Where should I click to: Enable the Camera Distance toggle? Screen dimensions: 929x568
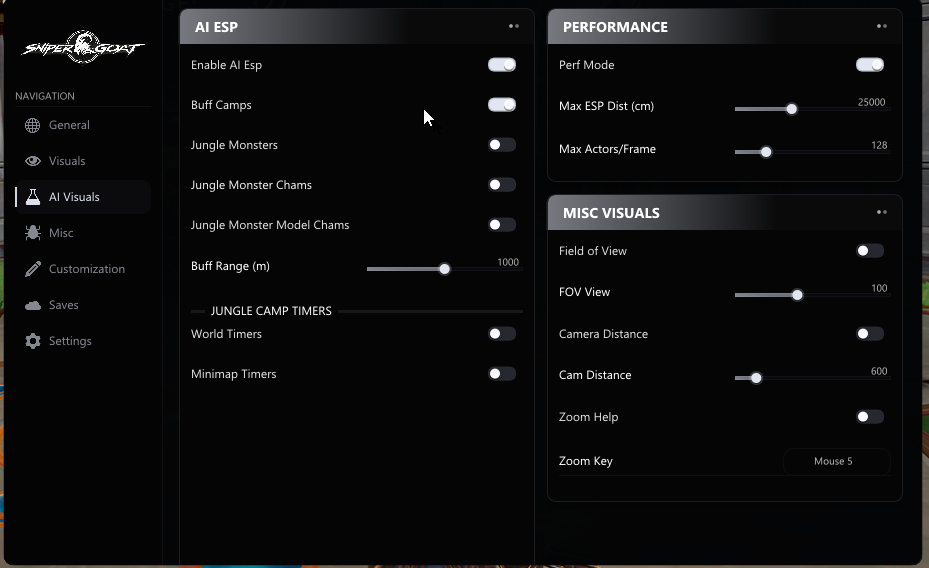point(870,334)
